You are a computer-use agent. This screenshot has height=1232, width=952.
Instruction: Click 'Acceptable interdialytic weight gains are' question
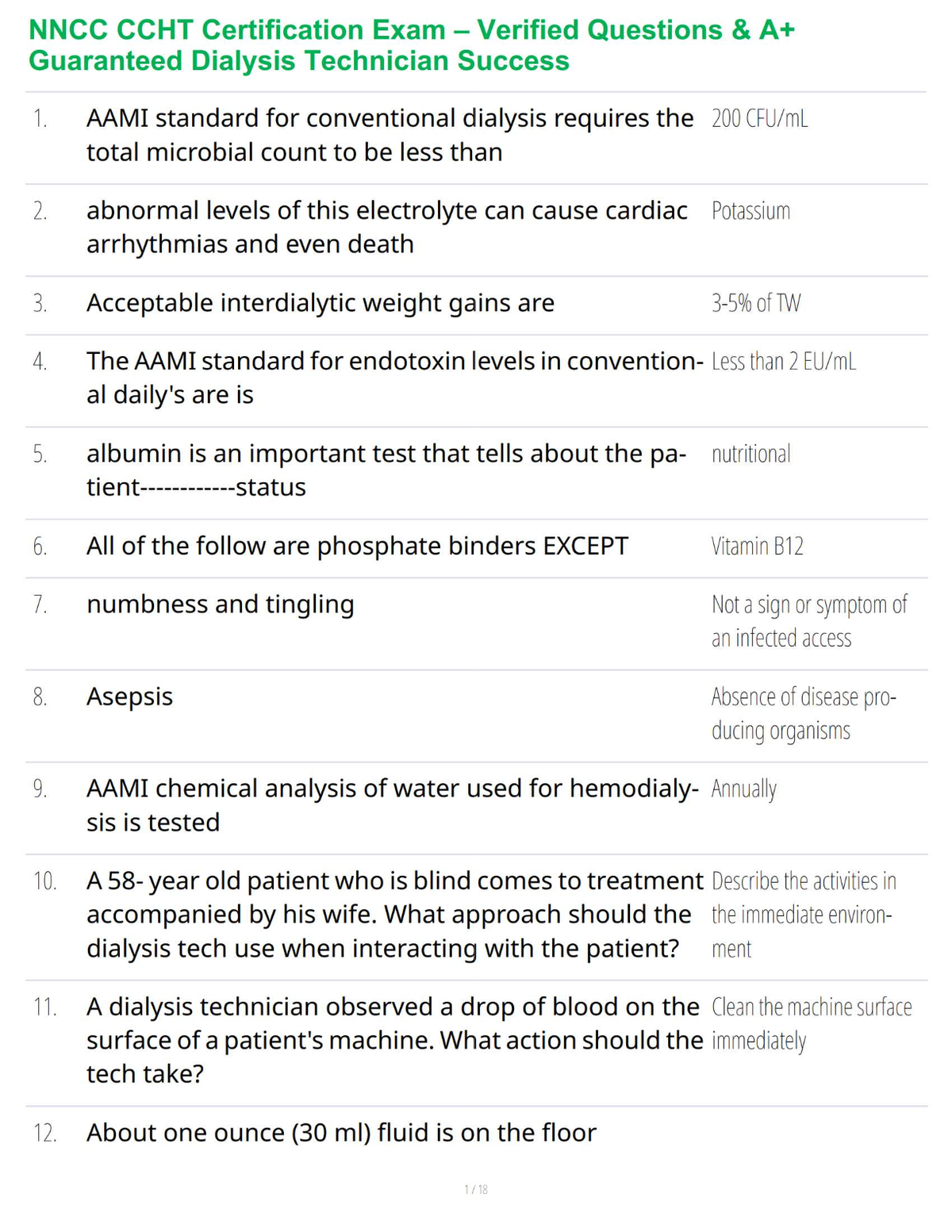(321, 303)
